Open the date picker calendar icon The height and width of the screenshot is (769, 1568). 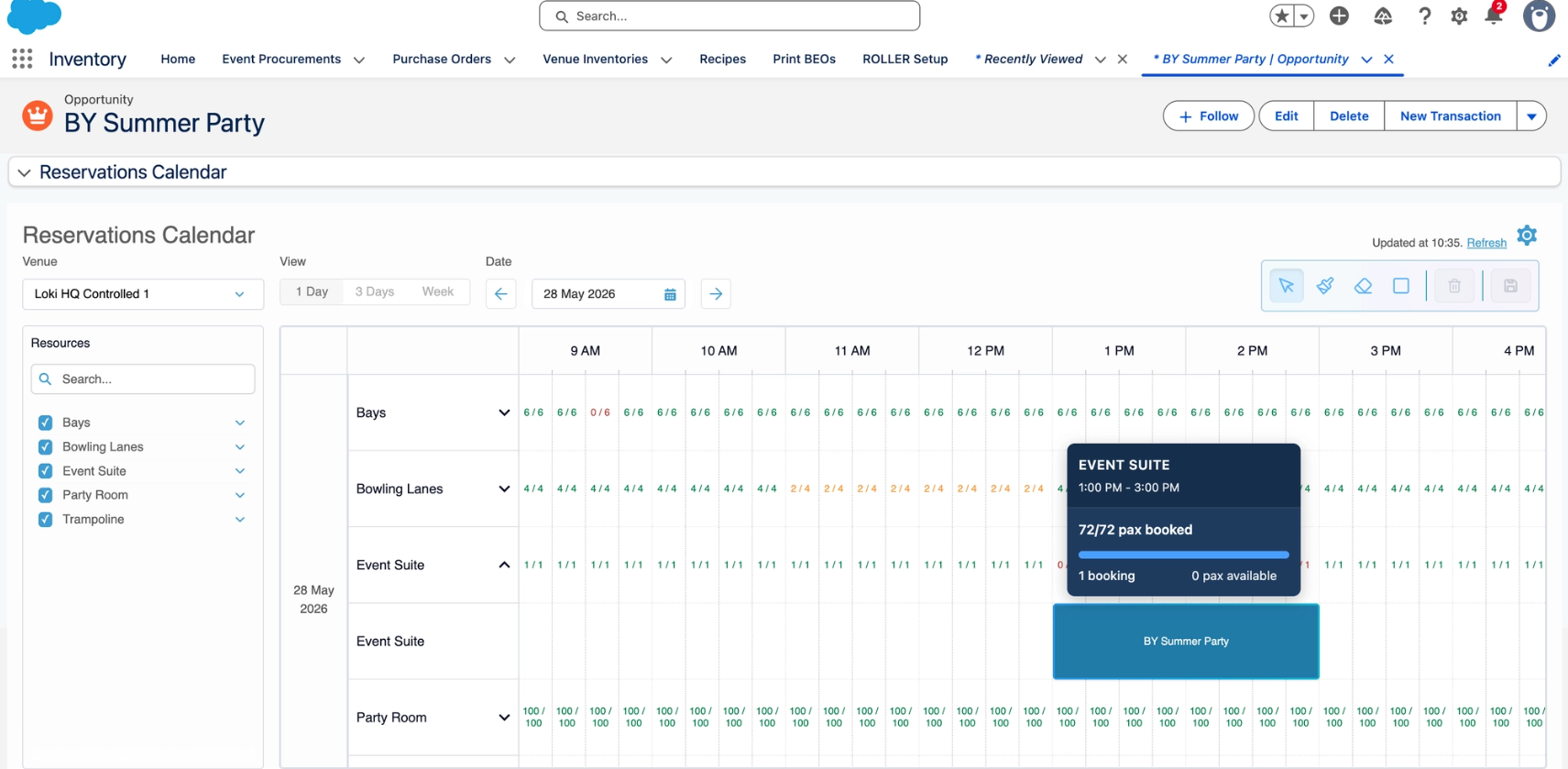(x=670, y=294)
